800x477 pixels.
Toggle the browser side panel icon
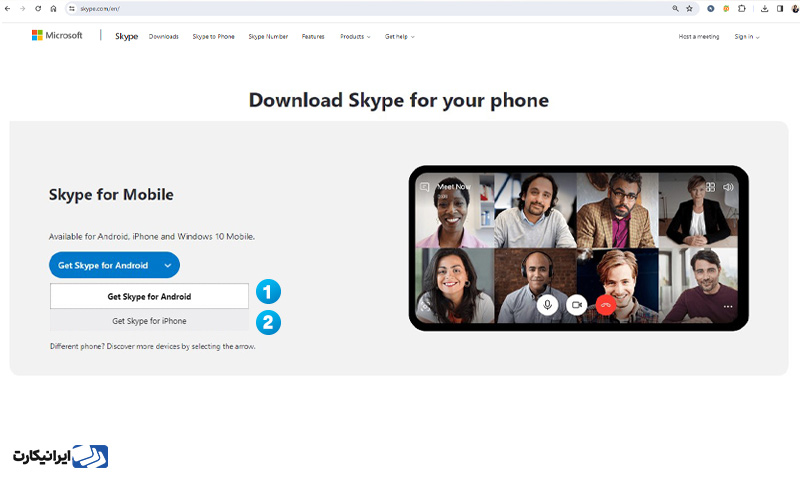click(780, 9)
